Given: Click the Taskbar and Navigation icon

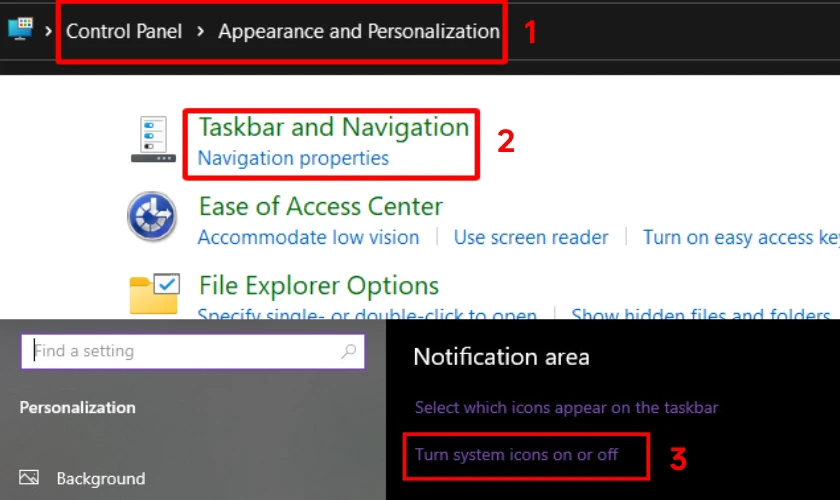Looking at the screenshot, I should coord(153,140).
